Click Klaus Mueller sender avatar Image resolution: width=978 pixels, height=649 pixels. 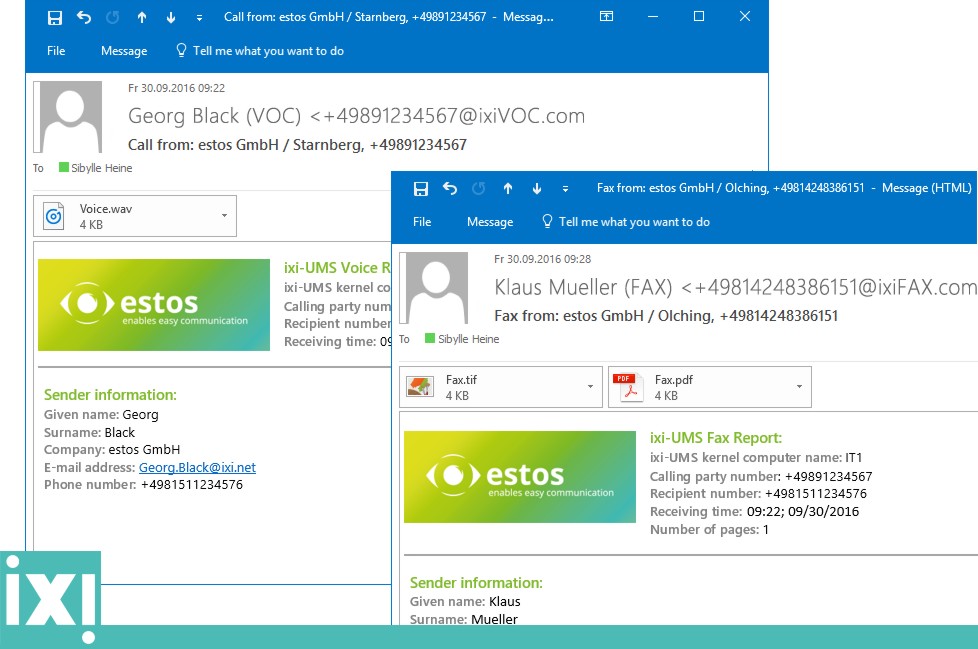click(x=433, y=287)
